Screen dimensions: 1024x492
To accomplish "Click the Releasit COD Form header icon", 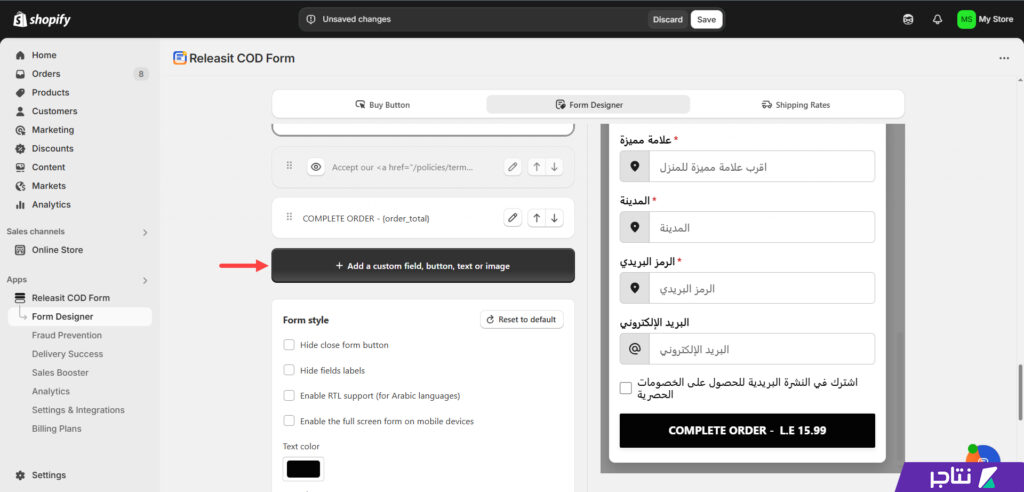I will [180, 58].
